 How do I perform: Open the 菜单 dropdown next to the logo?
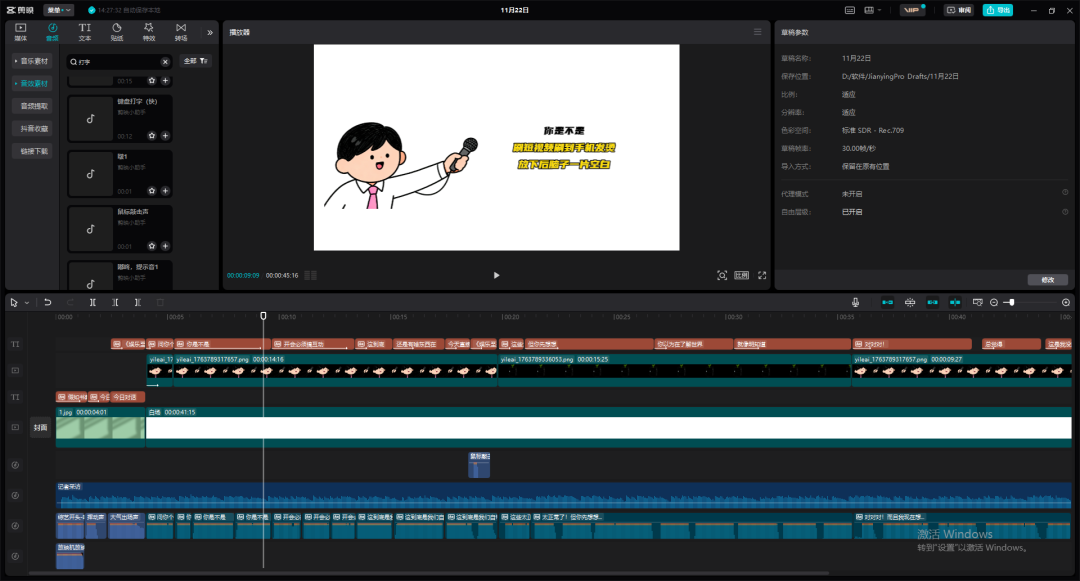coord(58,10)
